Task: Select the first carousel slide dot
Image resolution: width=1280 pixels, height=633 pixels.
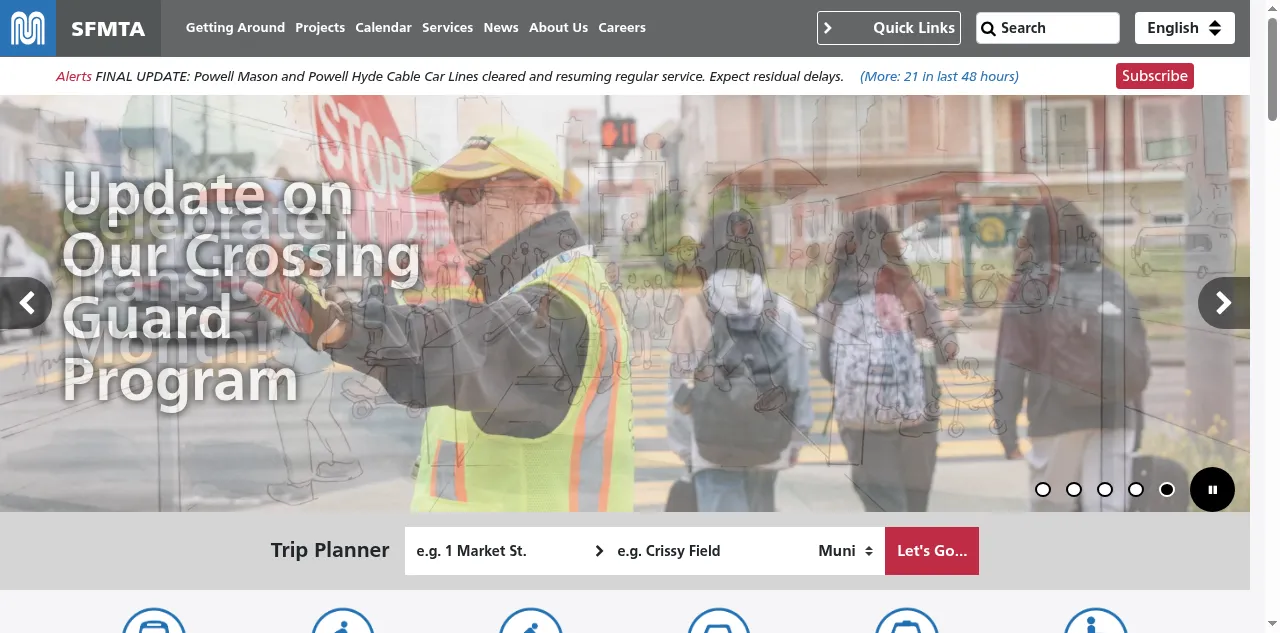Action: 1043,489
